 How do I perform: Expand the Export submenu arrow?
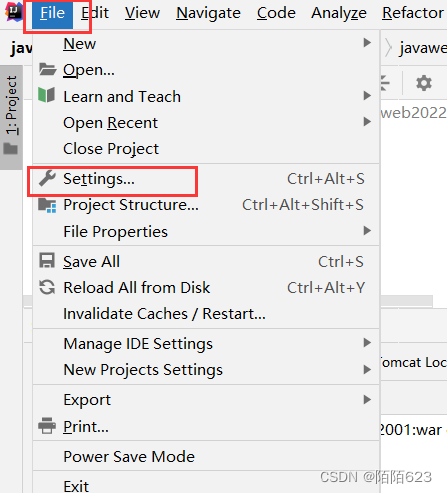click(x=367, y=399)
